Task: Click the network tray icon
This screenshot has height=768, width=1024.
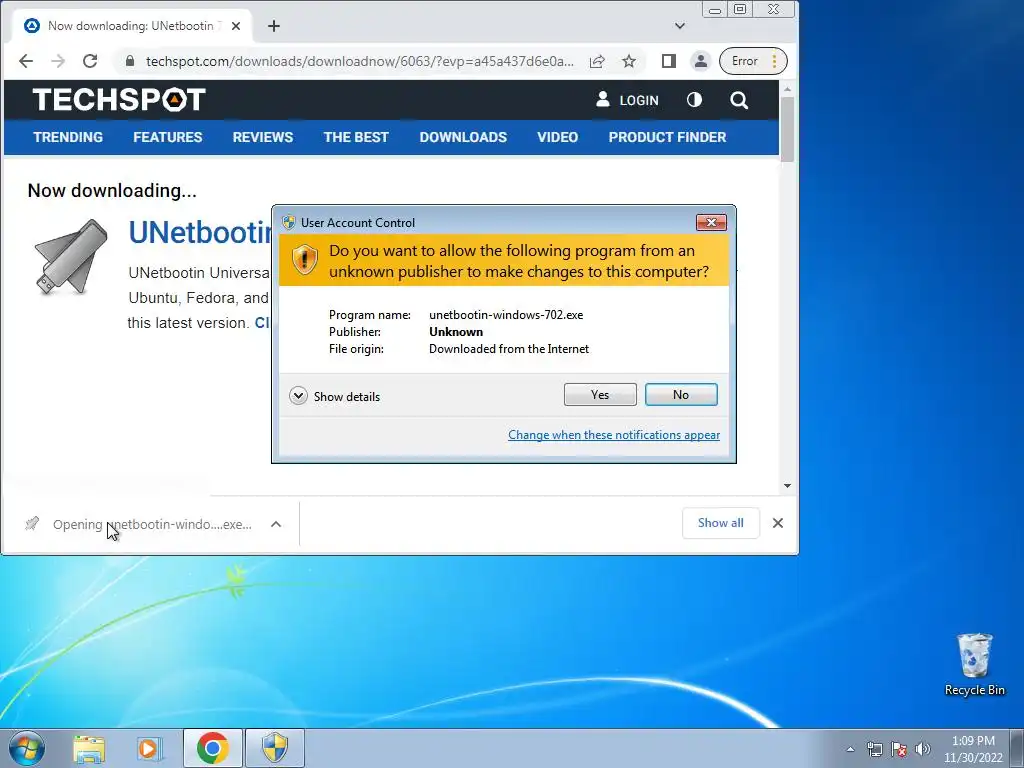Action: coord(874,749)
